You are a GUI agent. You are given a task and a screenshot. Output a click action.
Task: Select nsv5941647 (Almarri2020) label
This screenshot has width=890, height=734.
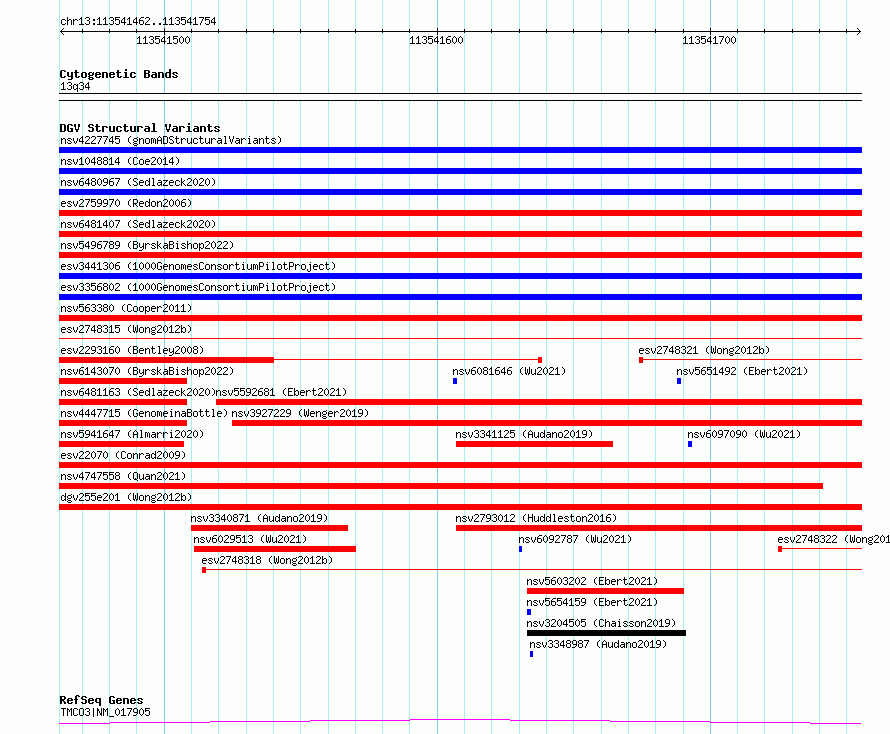[132, 434]
